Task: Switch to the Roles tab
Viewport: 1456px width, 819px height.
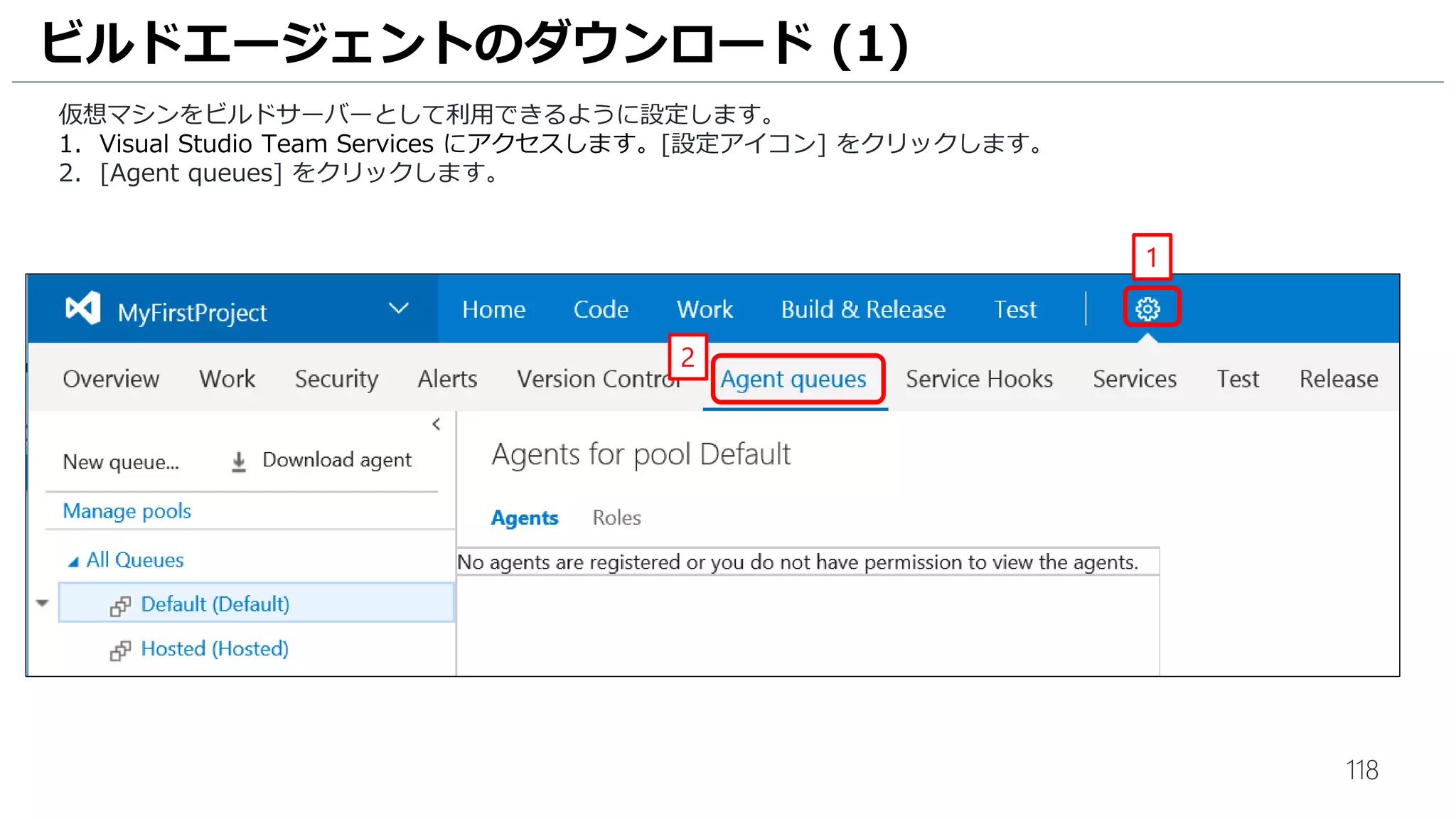Action: pos(616,518)
